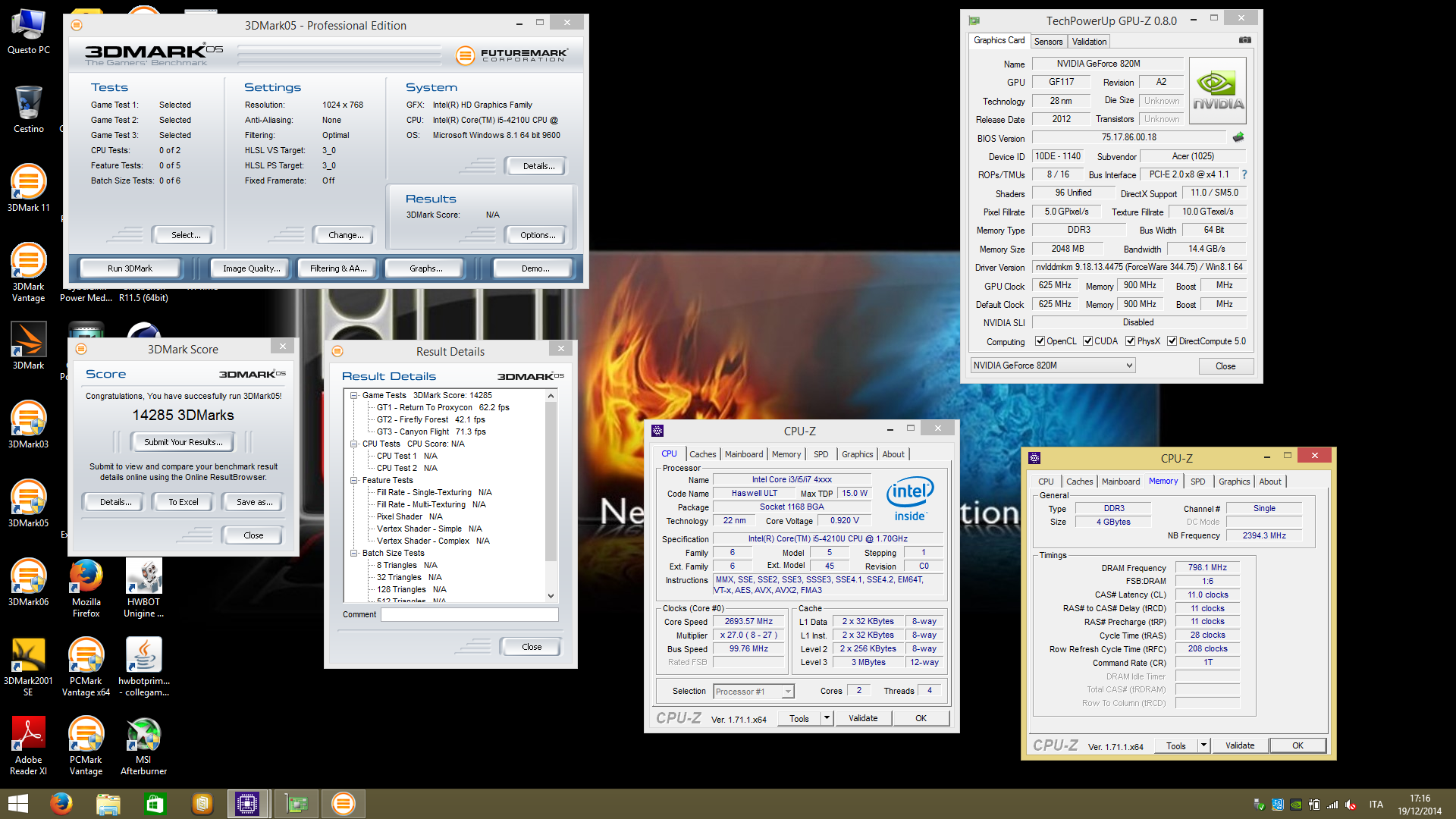Open the Windows Start button
Viewport: 1456px width, 819px height.
click(x=17, y=804)
